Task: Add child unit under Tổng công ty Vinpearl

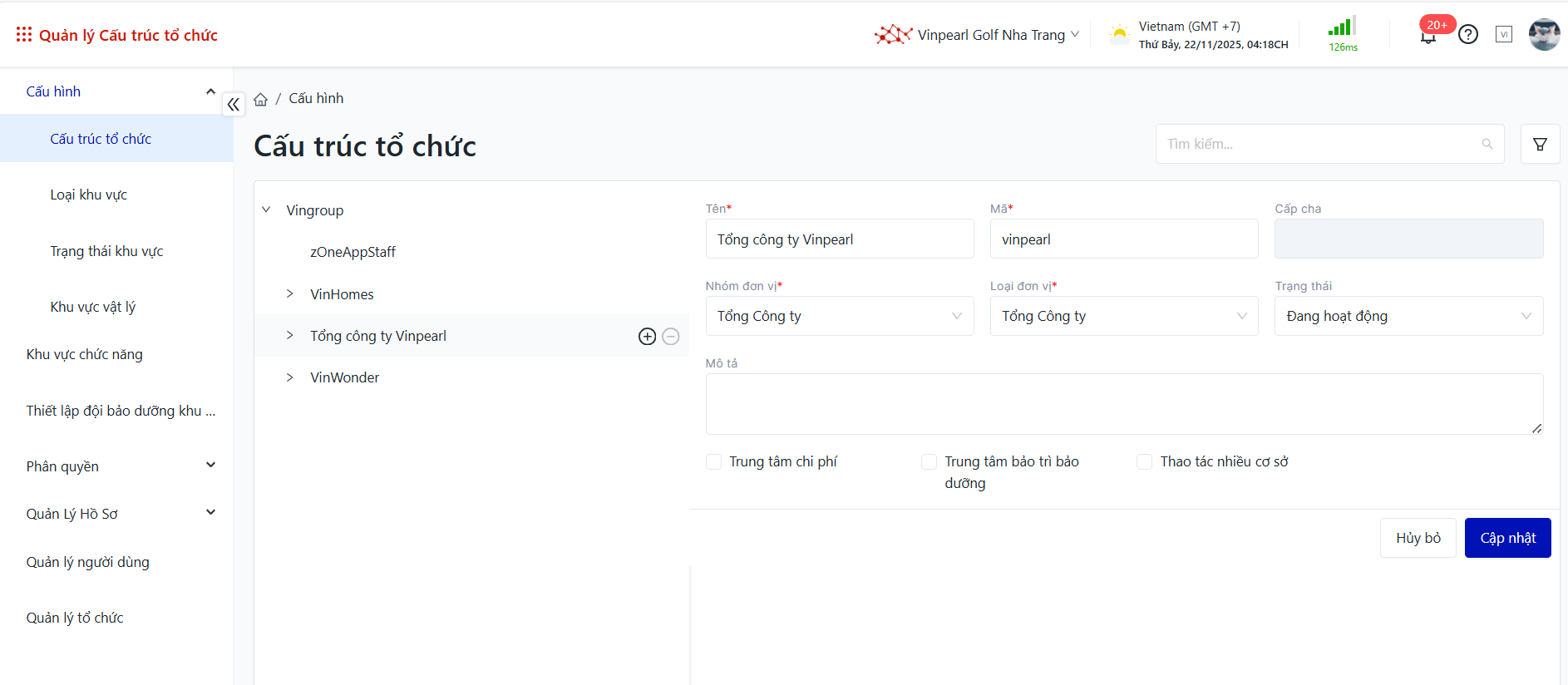Action: point(647,336)
